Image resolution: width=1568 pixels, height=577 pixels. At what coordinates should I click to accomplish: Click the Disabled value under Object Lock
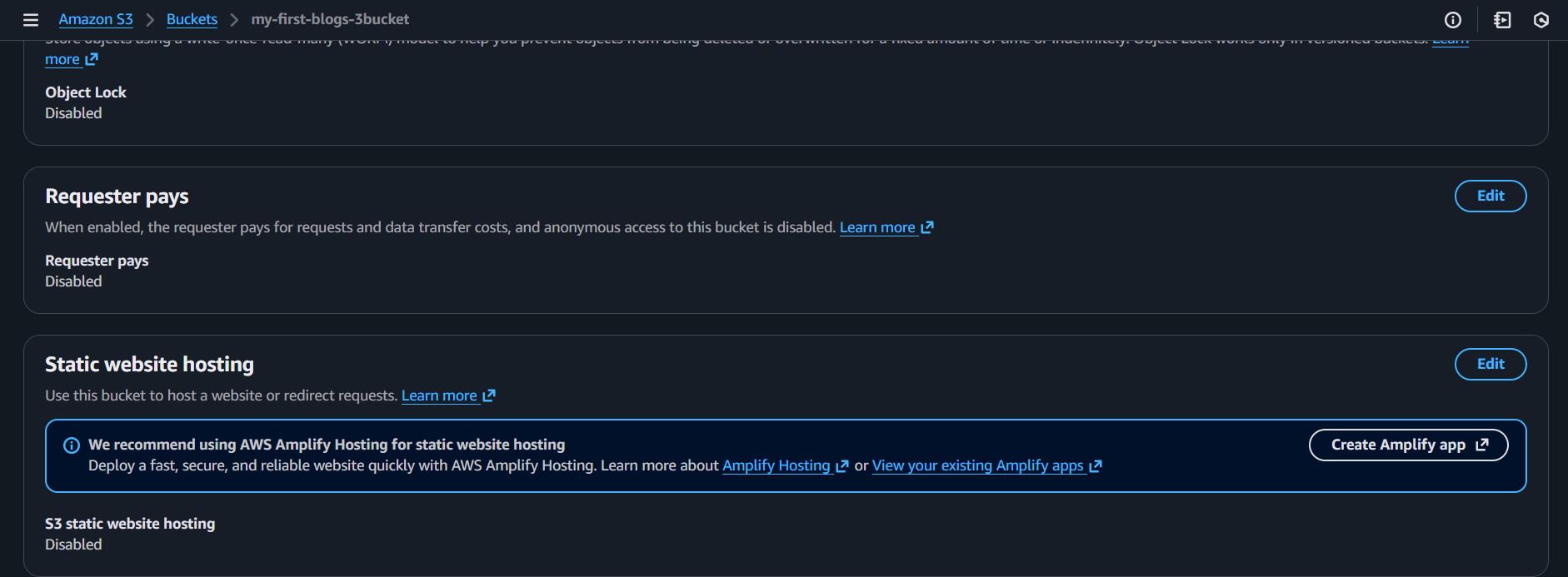point(73,113)
